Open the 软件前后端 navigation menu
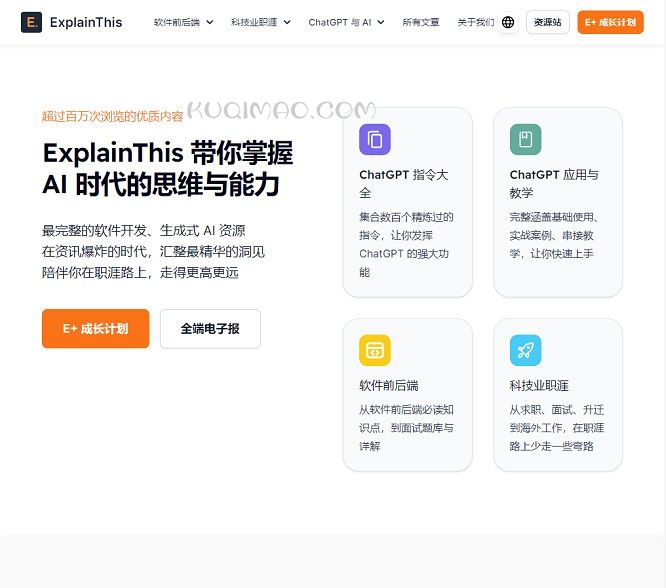The width and height of the screenshot is (666, 588). [x=177, y=22]
